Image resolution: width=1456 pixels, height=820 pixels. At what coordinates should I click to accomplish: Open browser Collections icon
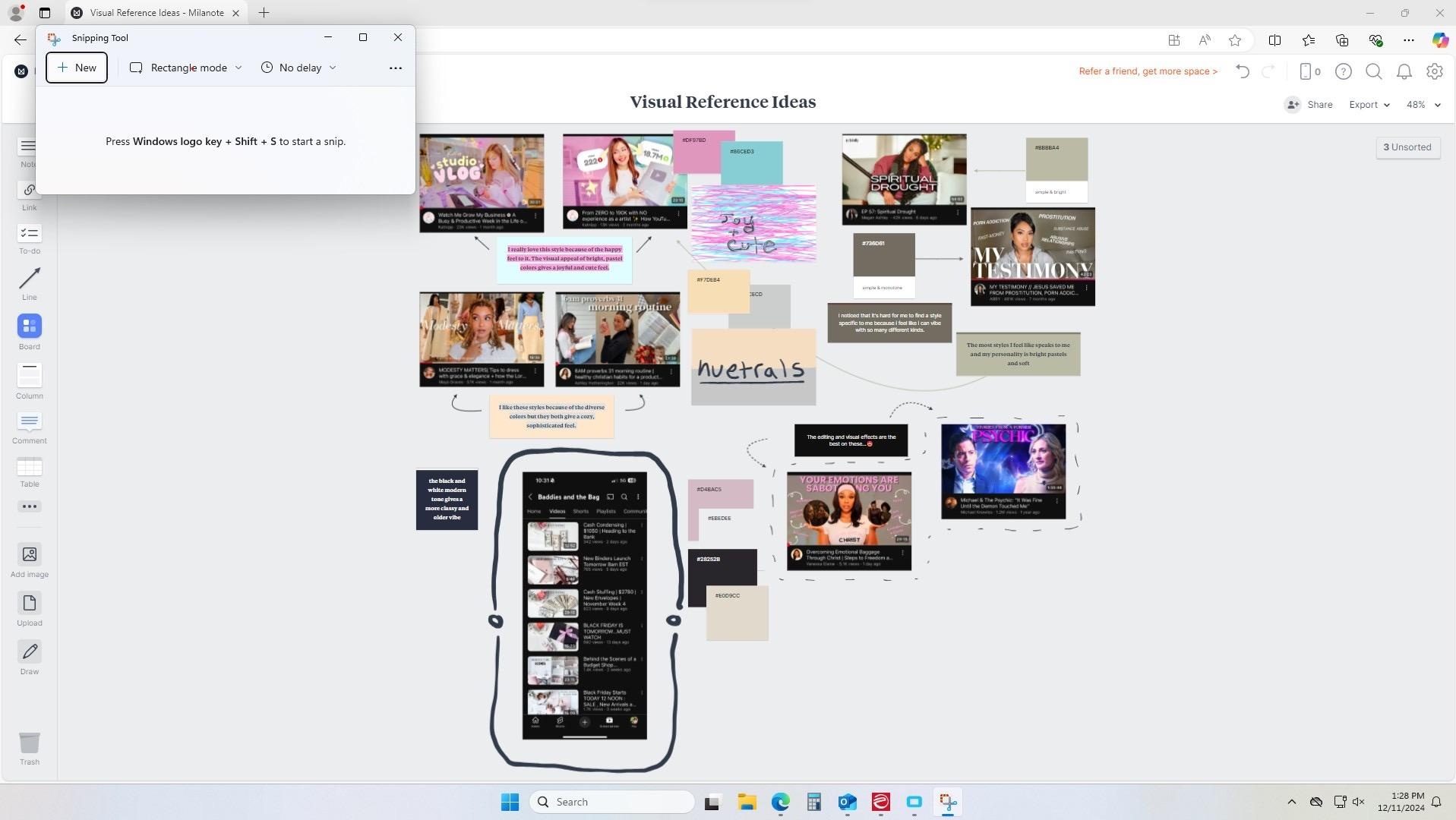click(1342, 40)
